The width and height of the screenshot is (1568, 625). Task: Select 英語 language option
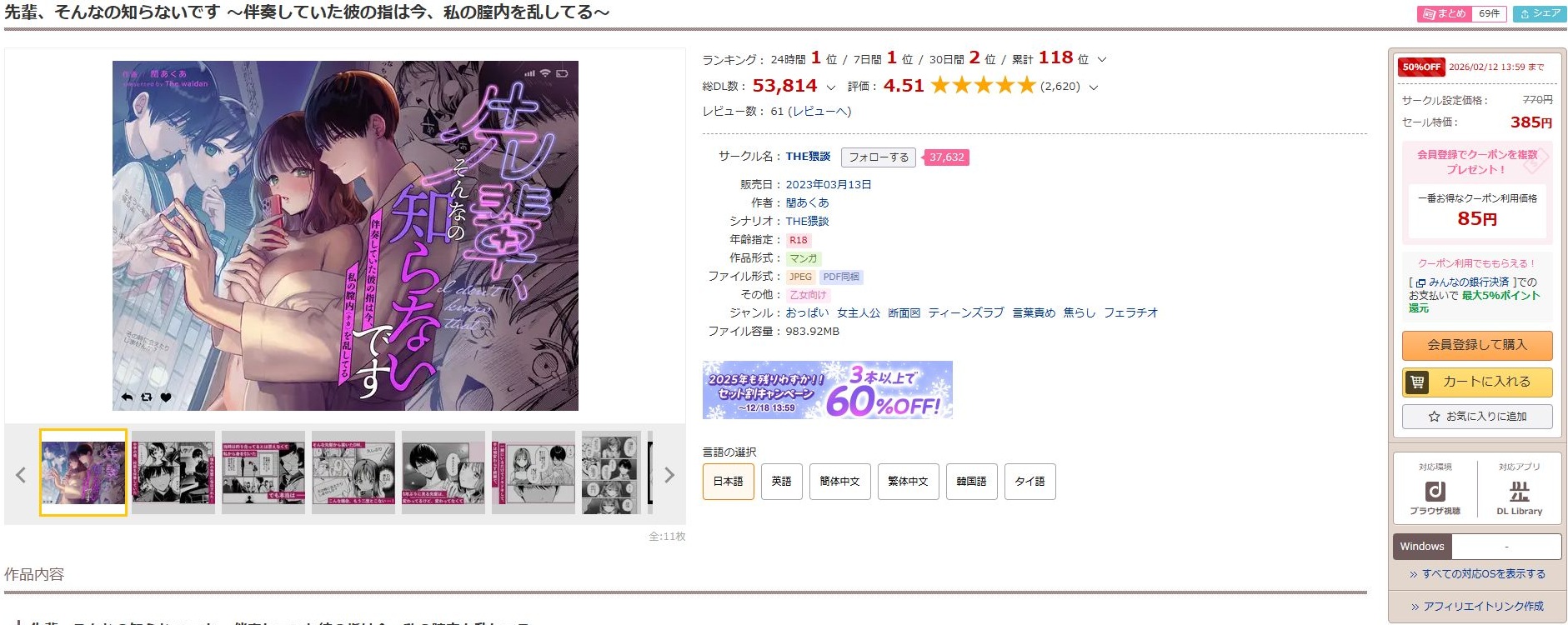781,482
